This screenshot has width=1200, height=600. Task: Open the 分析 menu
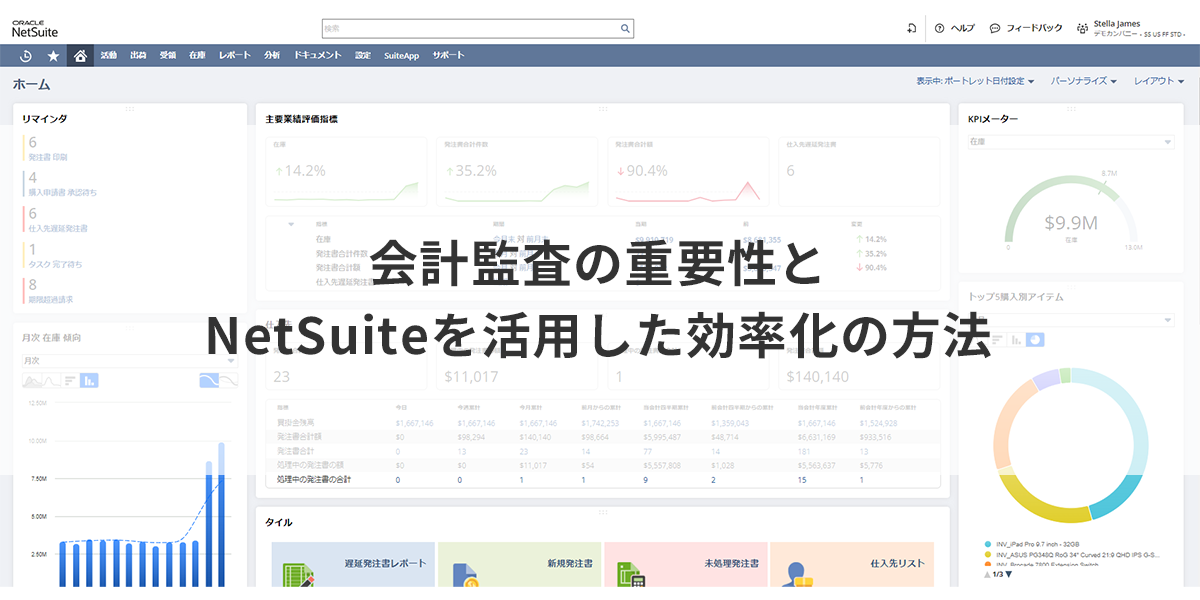[x=272, y=56]
